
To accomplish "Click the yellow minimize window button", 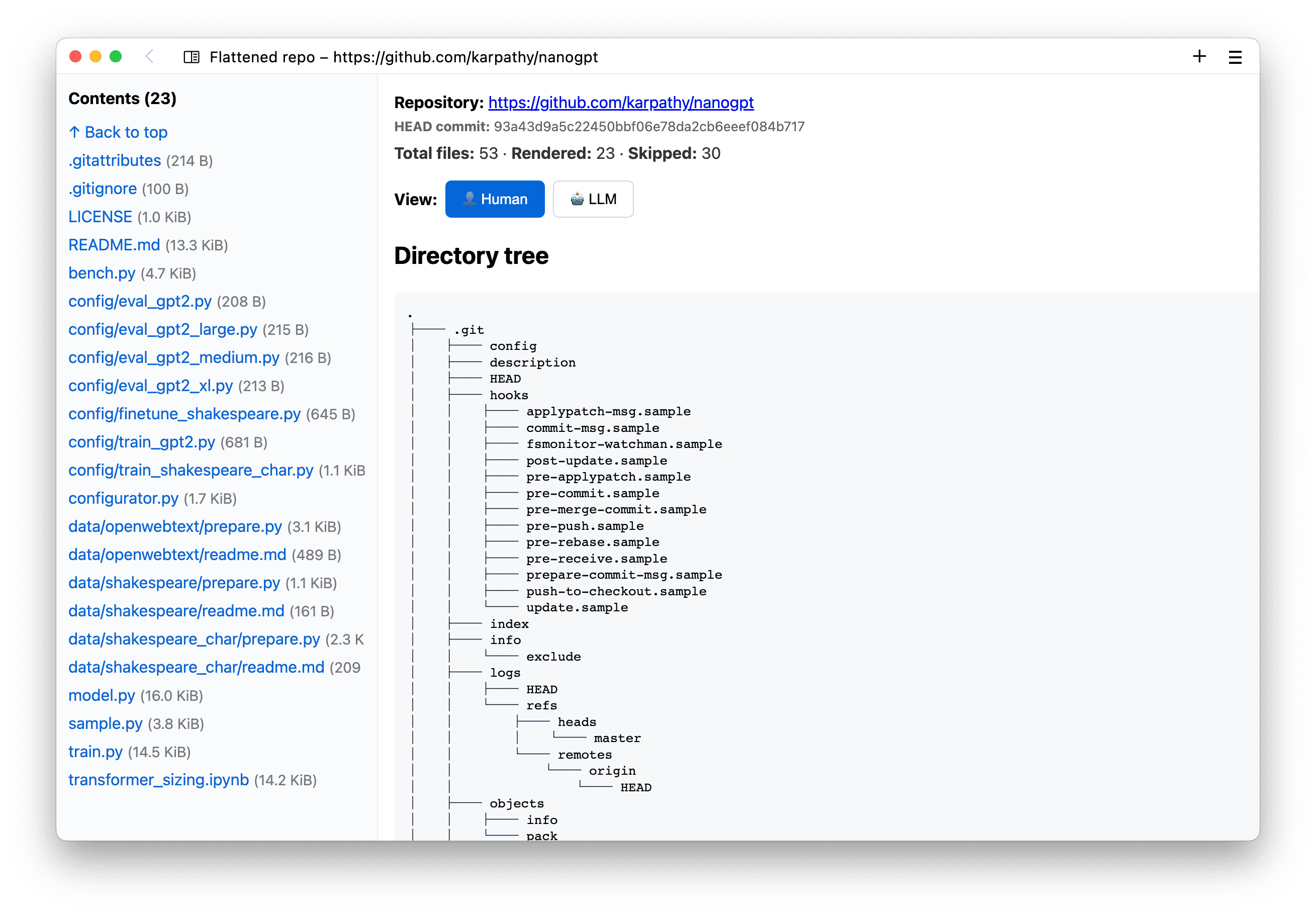I will pyautogui.click(x=96, y=56).
